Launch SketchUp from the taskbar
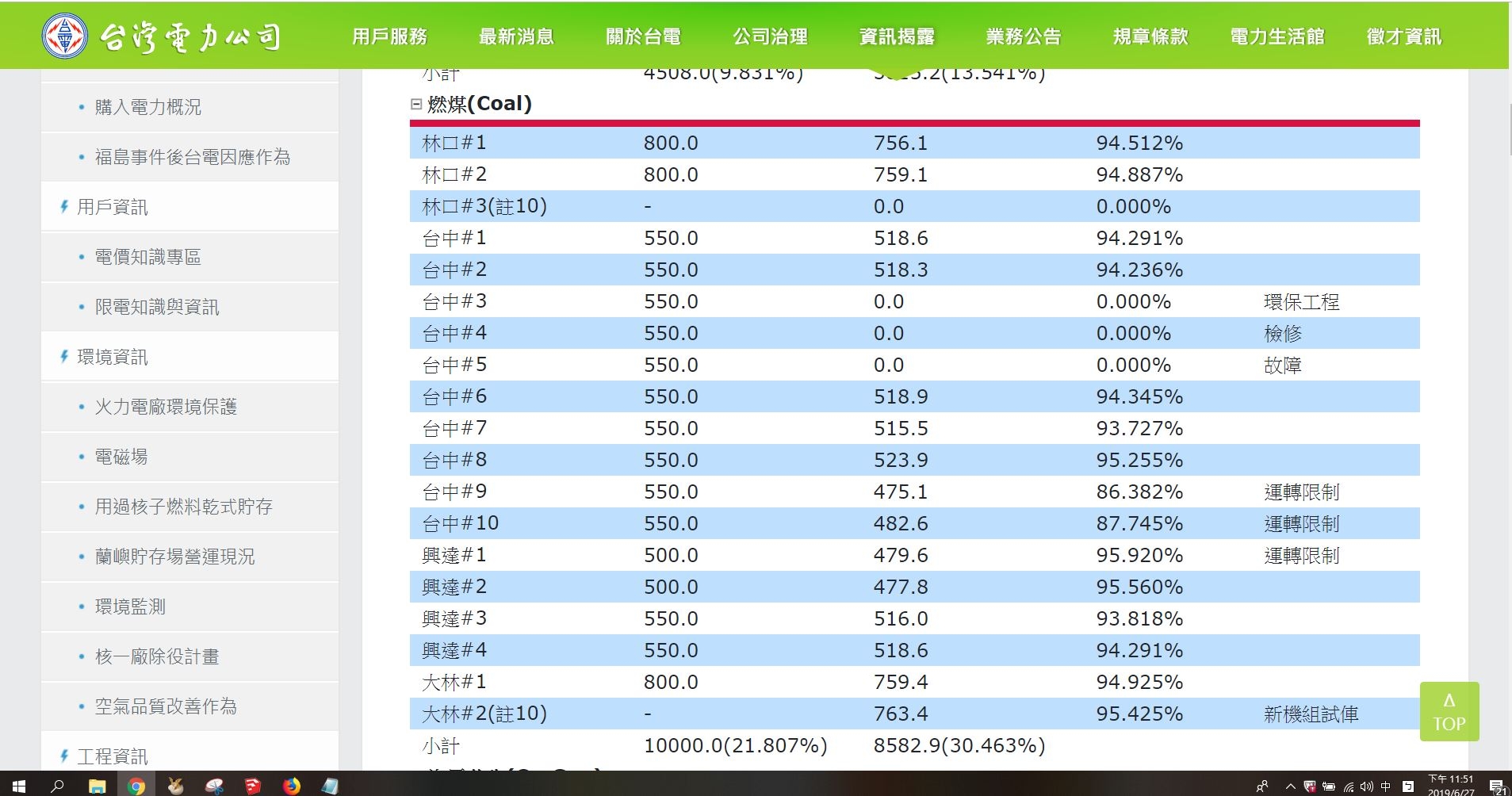The image size is (1512, 796). [253, 786]
